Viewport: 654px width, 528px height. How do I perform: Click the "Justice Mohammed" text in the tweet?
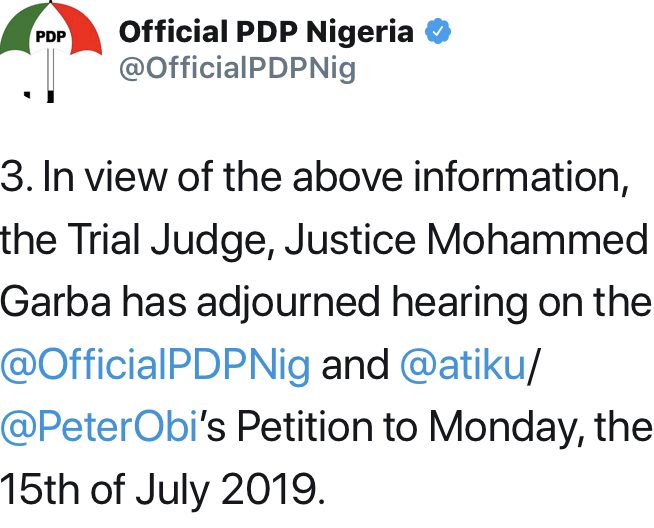coord(466,240)
